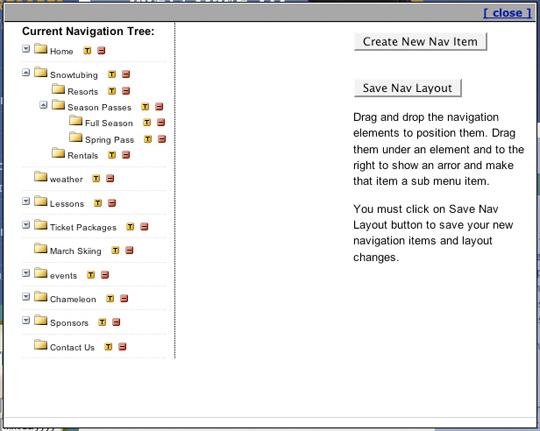Click red minus icon next to Snowtubing
This screenshot has height=431, width=540.
(x=126, y=74)
